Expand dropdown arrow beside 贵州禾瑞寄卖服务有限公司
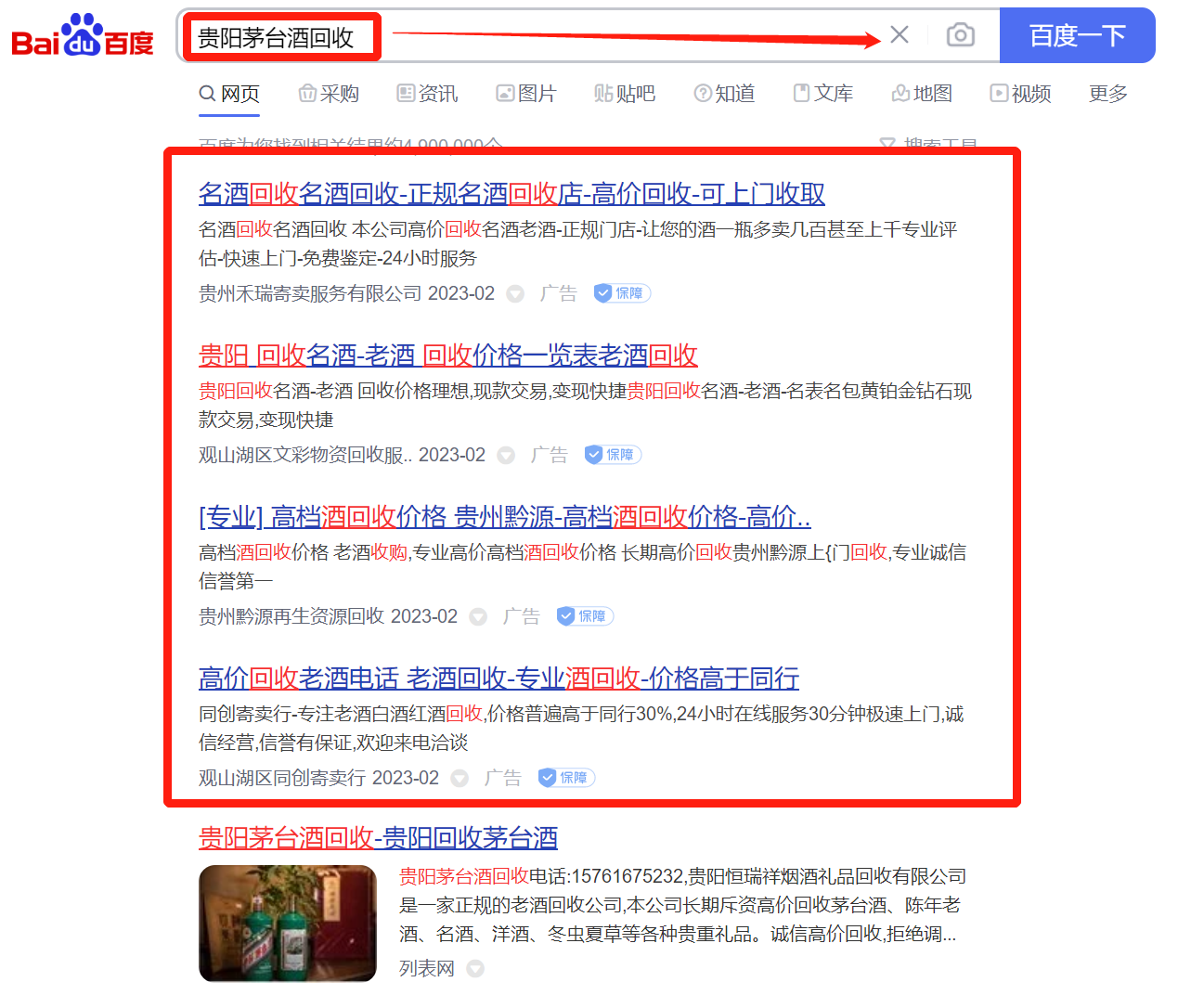This screenshot has height=1008, width=1191. [x=515, y=294]
